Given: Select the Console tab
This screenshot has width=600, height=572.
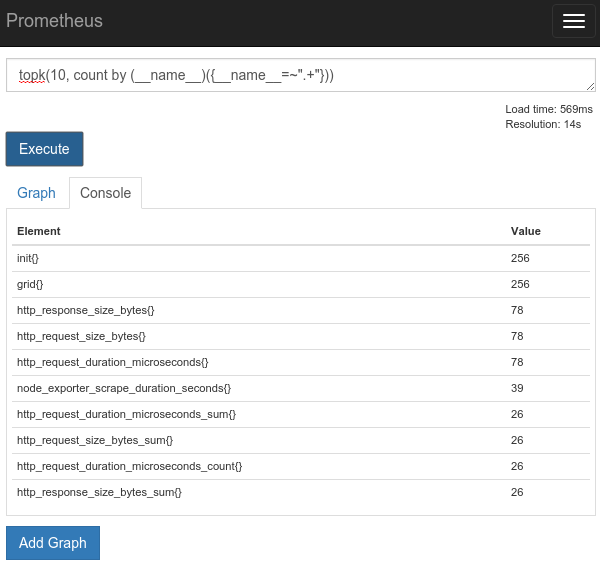Looking at the screenshot, I should (x=106, y=193).
